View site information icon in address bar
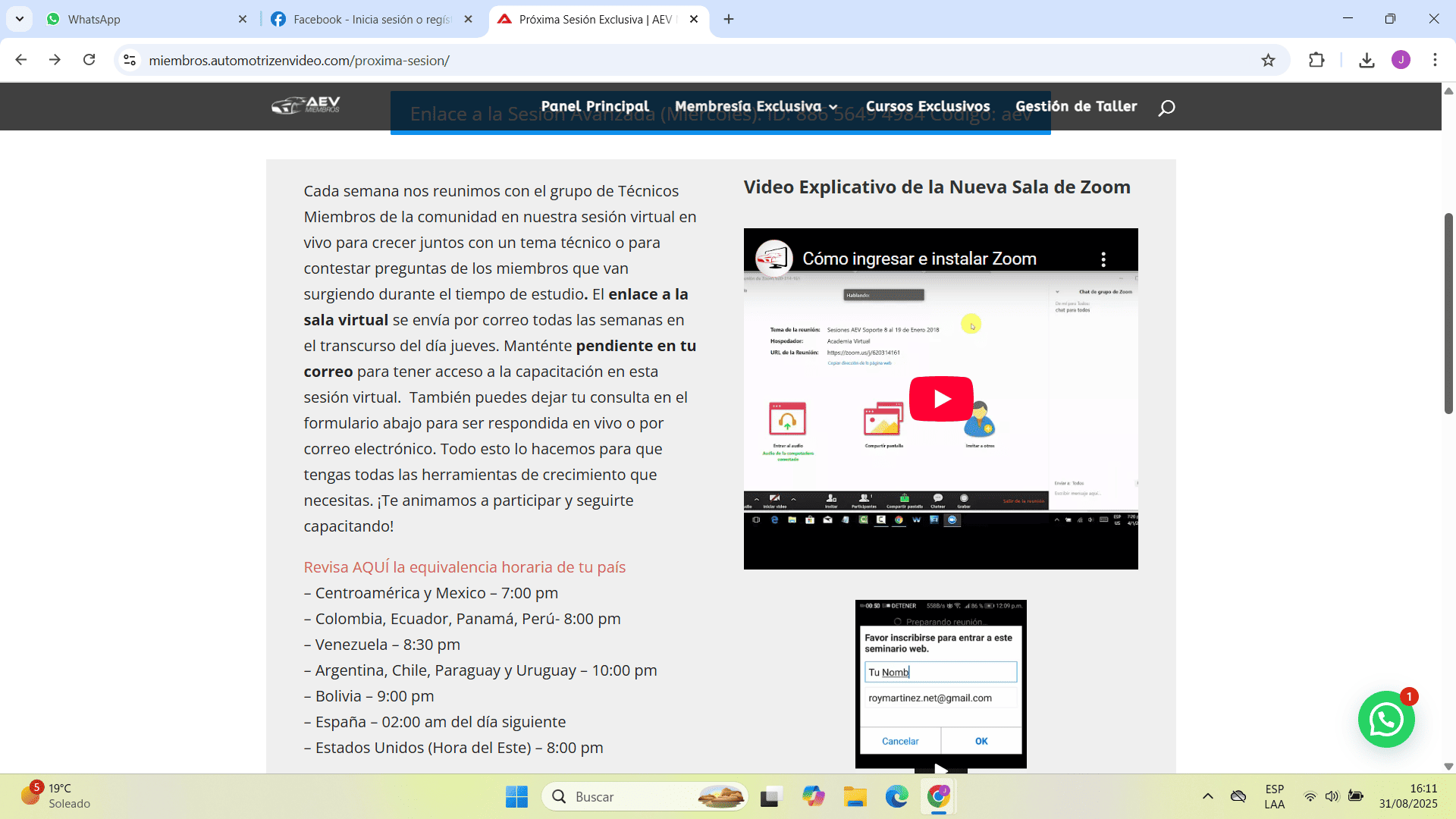Image resolution: width=1456 pixels, height=819 pixels. pyautogui.click(x=130, y=60)
